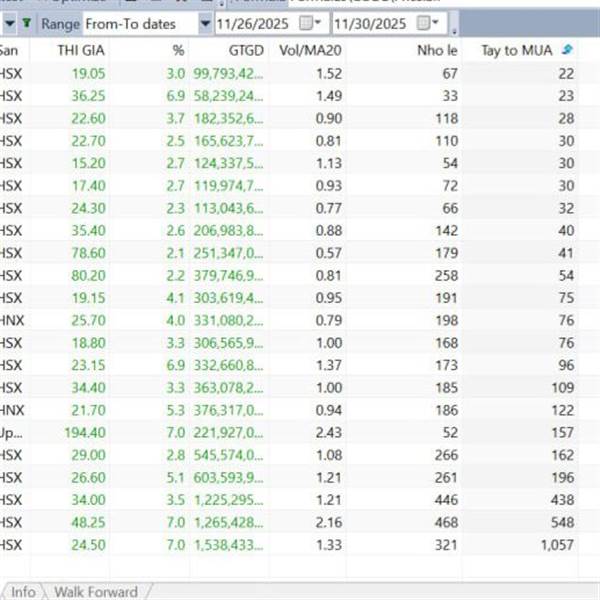Click the green filter funnel icon
600x600 pixels.
[x=26, y=23]
